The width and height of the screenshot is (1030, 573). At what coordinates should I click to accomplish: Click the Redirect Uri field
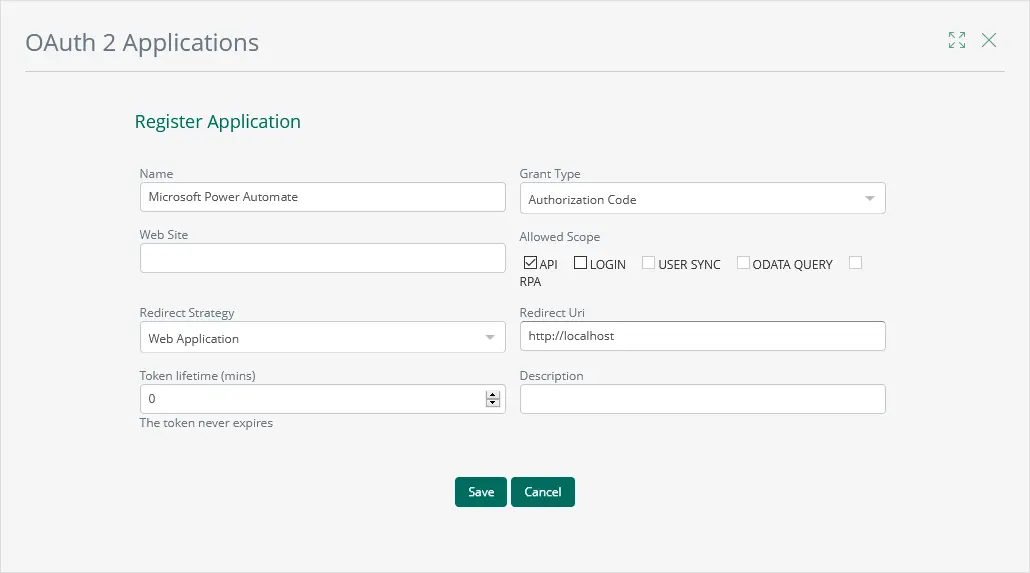702,336
